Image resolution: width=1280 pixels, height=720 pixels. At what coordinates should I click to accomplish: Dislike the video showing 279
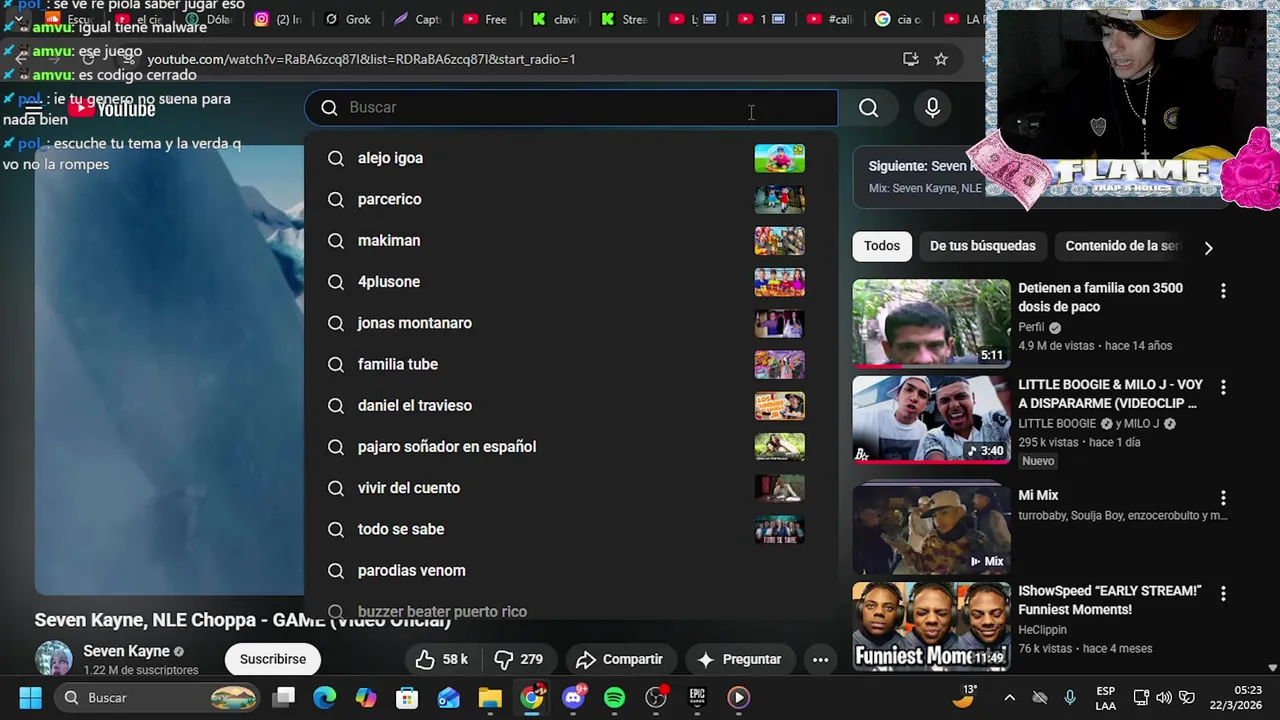(x=518, y=659)
